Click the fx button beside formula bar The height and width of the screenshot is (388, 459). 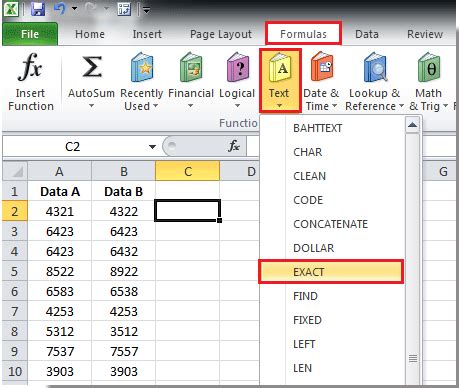(234, 146)
